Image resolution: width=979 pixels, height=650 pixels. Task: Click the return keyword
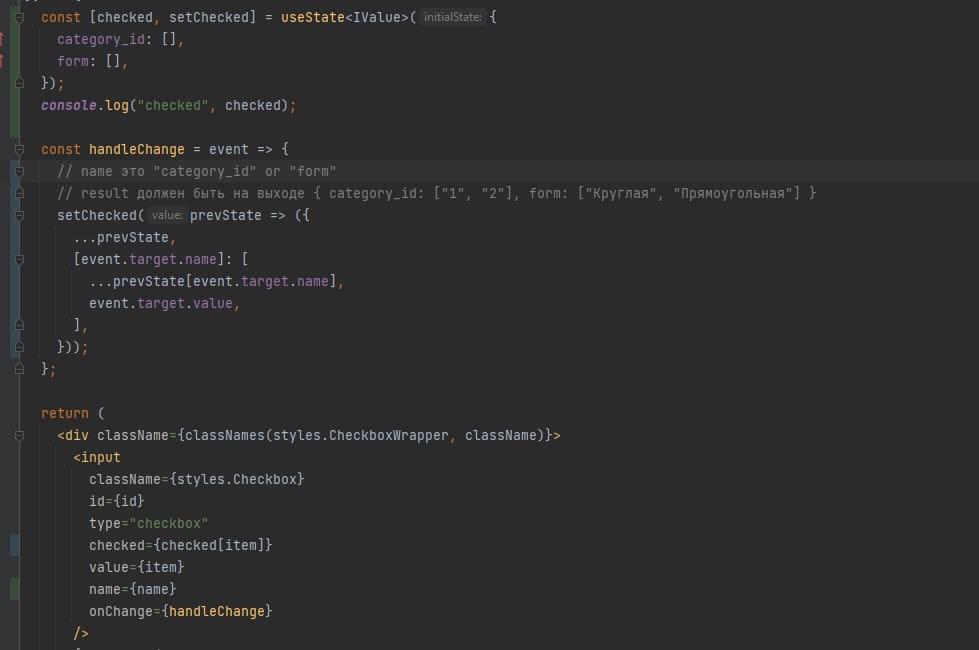(65, 413)
